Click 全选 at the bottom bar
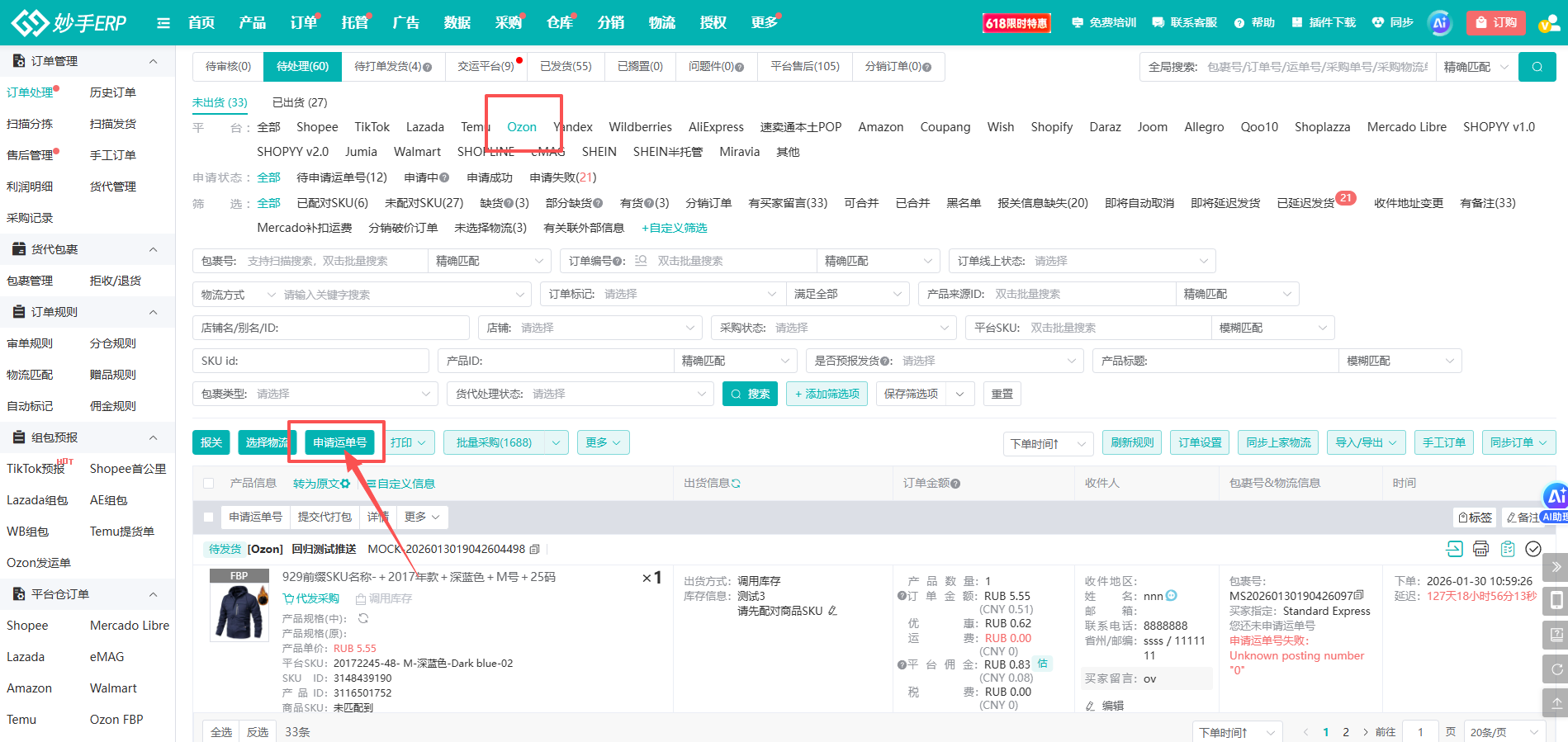 point(221,732)
